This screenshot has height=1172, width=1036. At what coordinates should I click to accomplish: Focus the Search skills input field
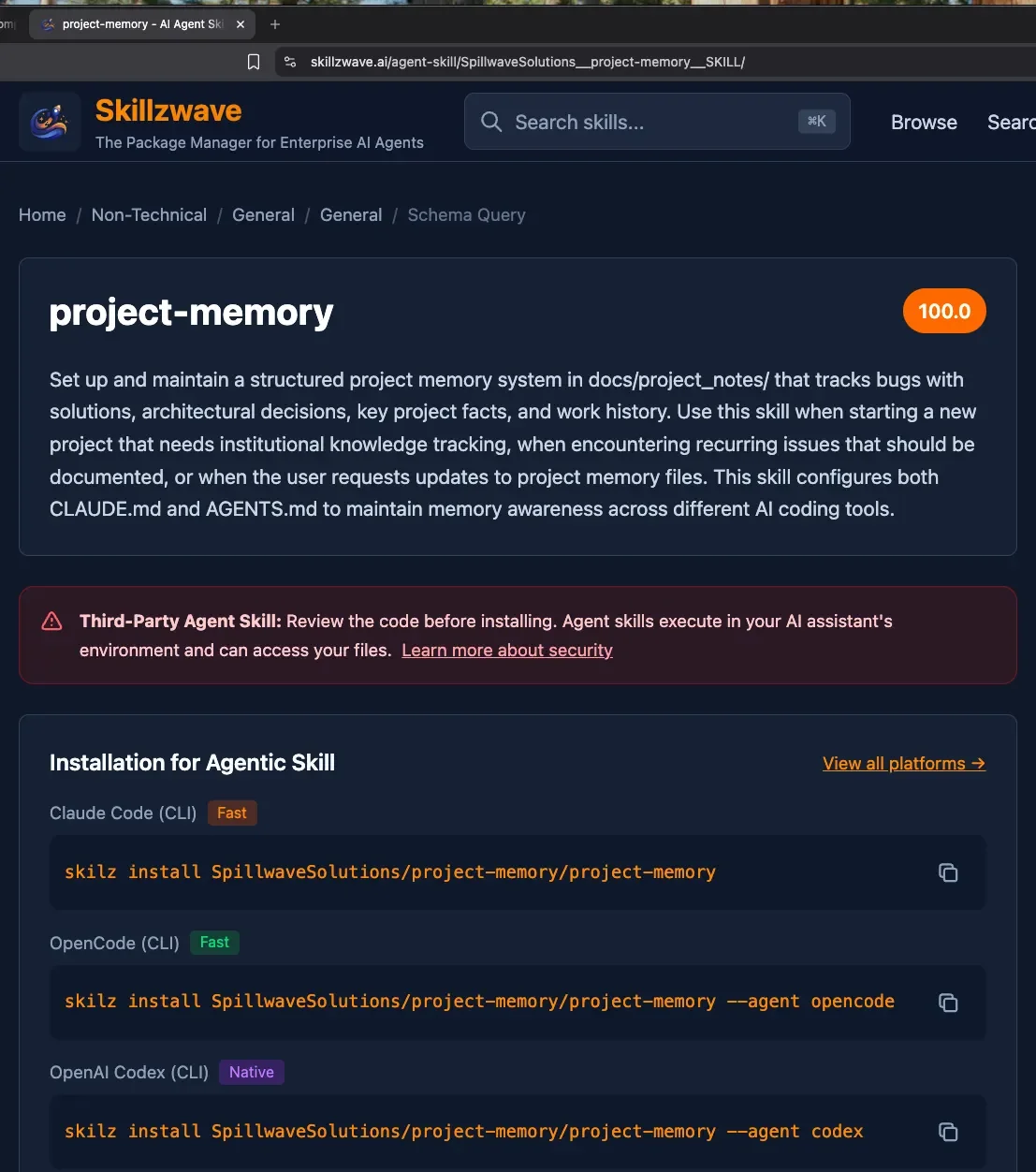pos(646,123)
